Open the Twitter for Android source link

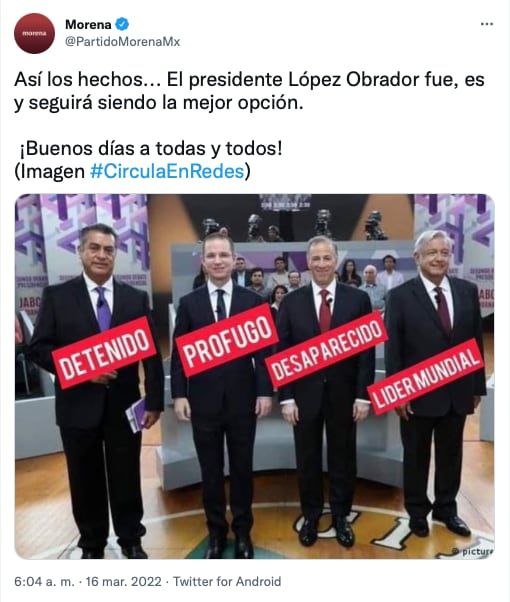[227, 581]
